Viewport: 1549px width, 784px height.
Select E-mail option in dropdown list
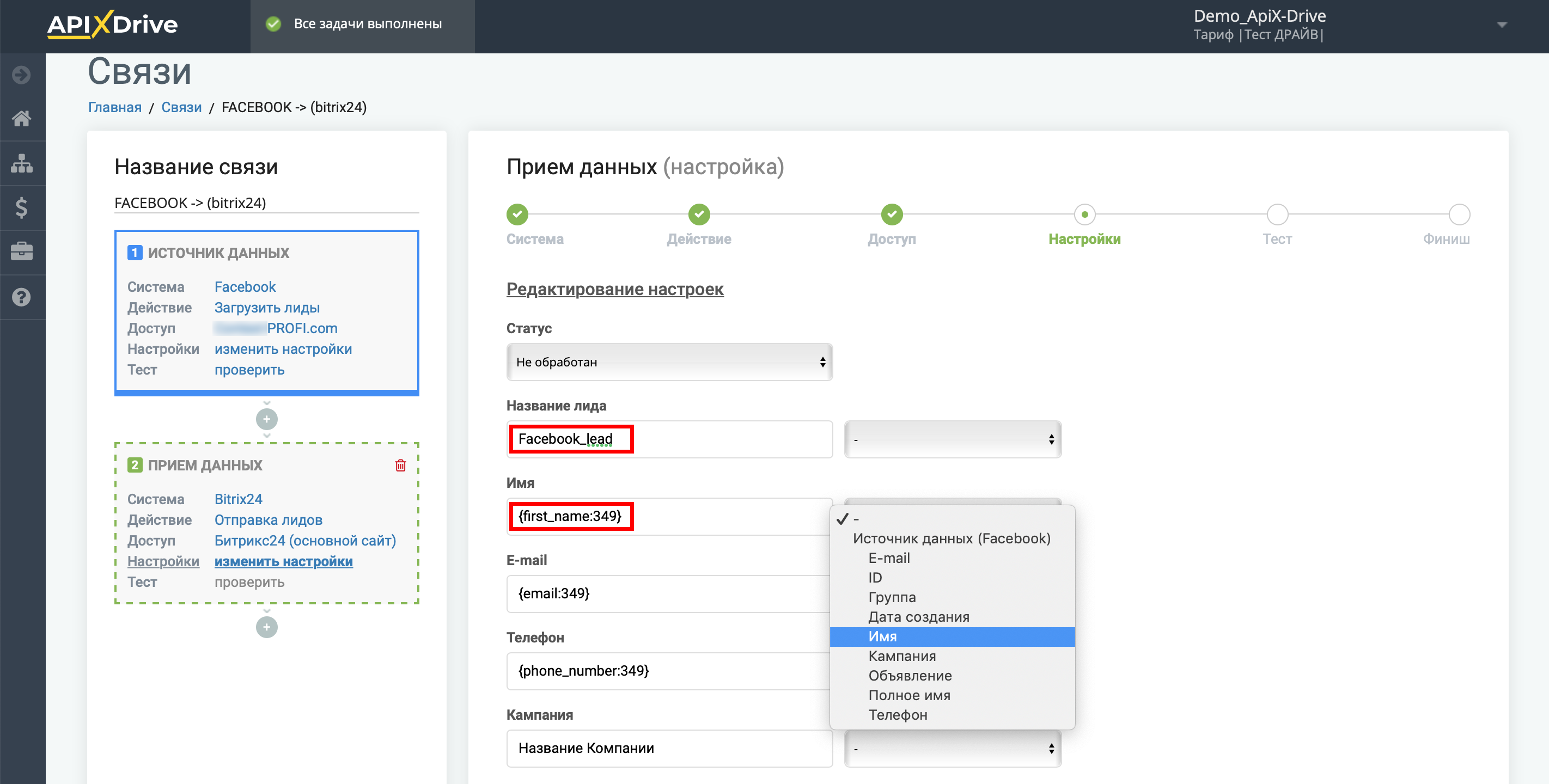(x=952, y=558)
